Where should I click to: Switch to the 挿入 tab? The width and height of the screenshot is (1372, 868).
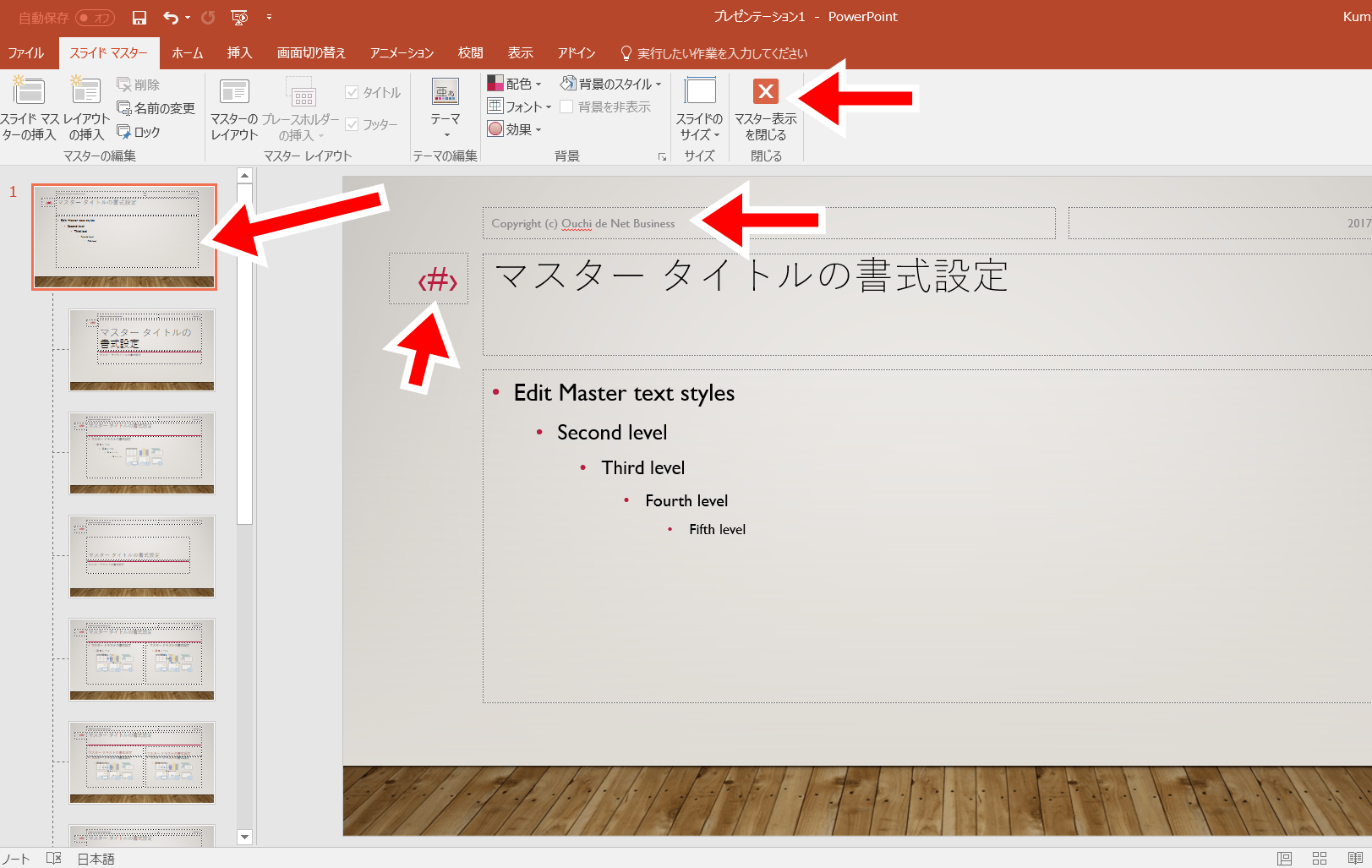(x=240, y=52)
